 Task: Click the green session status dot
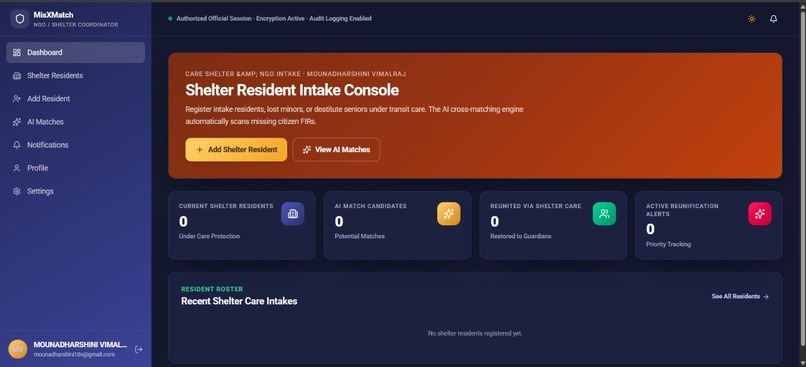click(x=170, y=19)
